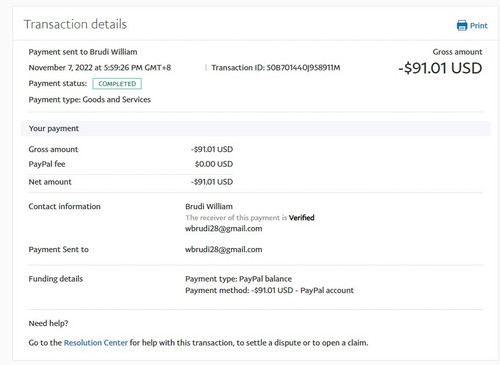Click the 'Need help?' heading
Viewport: 500px width, 365px height.
(48, 323)
